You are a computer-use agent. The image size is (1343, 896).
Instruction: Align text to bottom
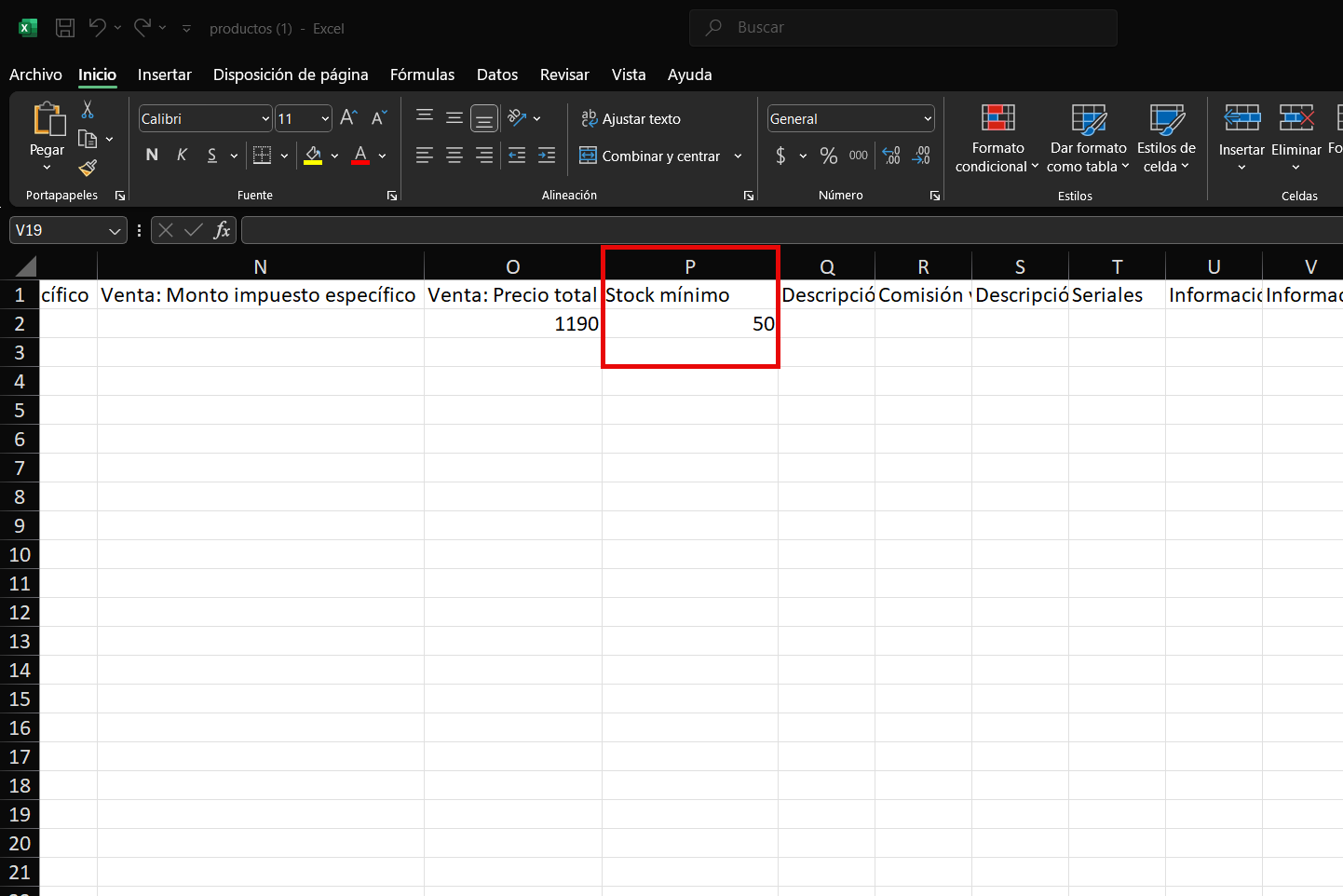click(x=484, y=118)
